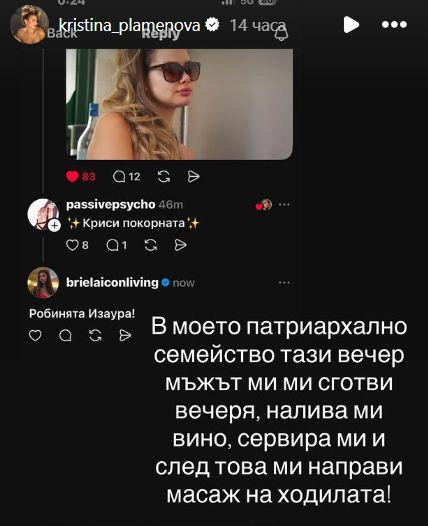
Task: Share the sunglasses photo post via send icon
Action: (x=194, y=176)
